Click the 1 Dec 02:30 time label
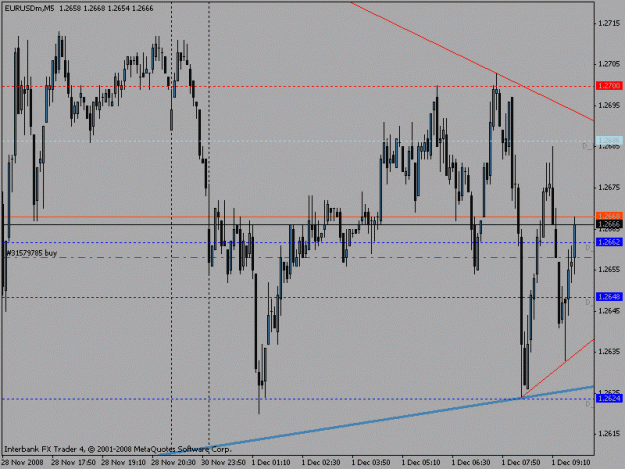Screen dimensions: 625x469 (321, 463)
